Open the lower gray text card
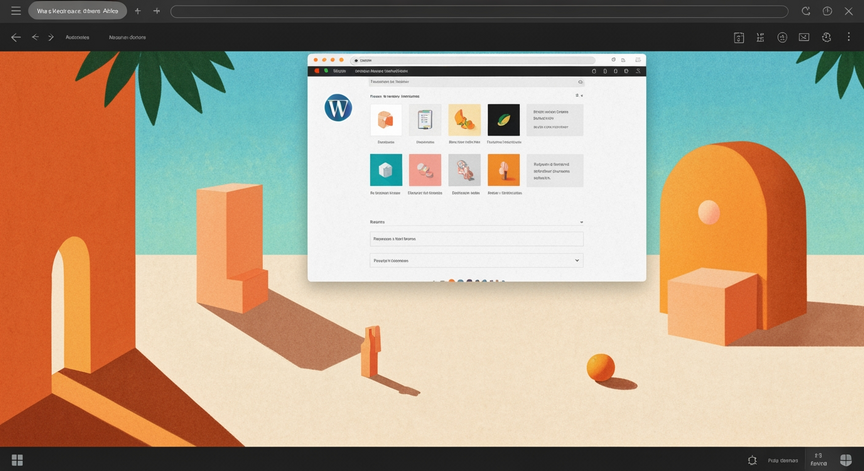This screenshot has height=471, width=864. click(555, 171)
